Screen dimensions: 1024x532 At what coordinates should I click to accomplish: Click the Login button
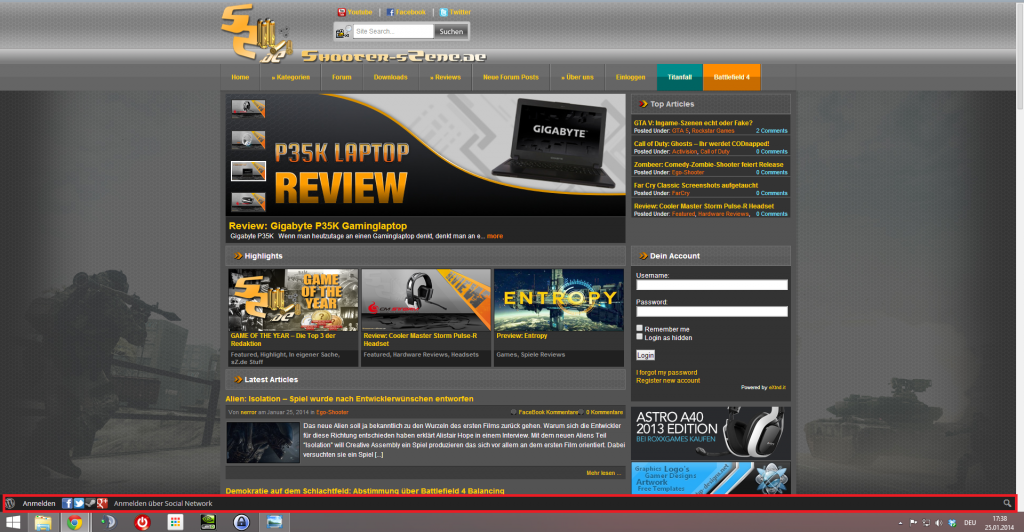(645, 355)
